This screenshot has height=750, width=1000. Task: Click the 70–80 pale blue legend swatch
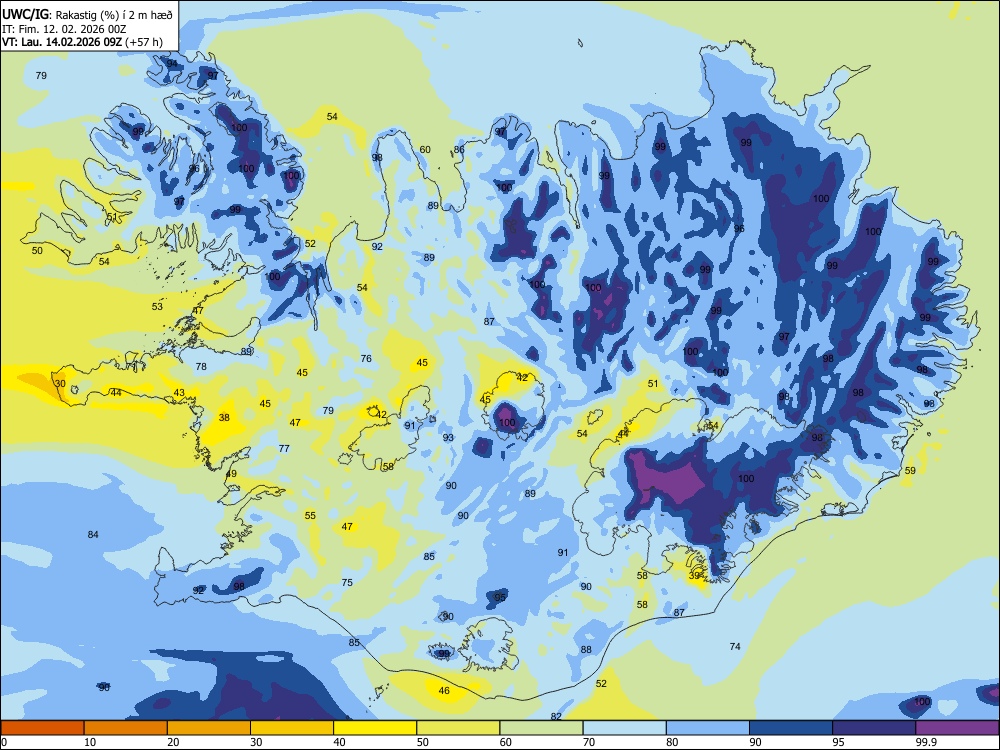click(x=624, y=728)
